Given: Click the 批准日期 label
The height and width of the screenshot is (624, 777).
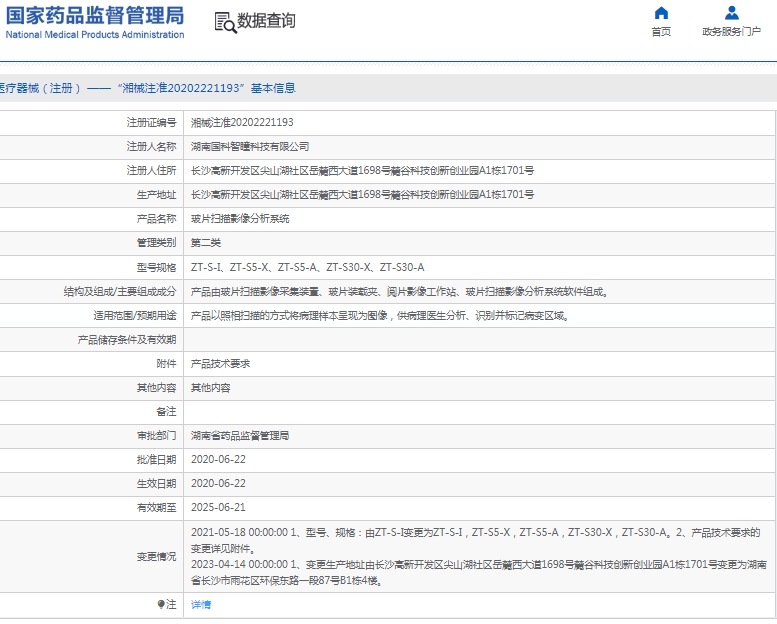Looking at the screenshot, I should coord(157,459).
